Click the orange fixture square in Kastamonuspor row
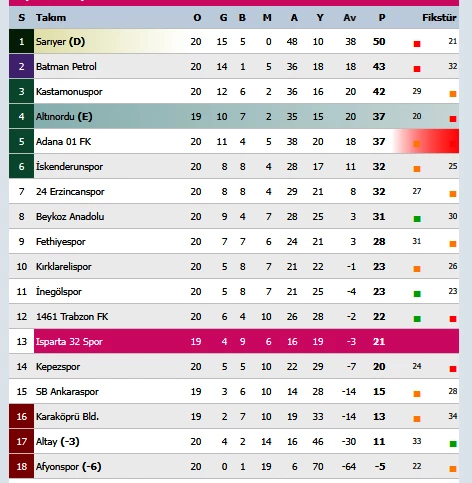The height and width of the screenshot is (483, 472). click(453, 94)
